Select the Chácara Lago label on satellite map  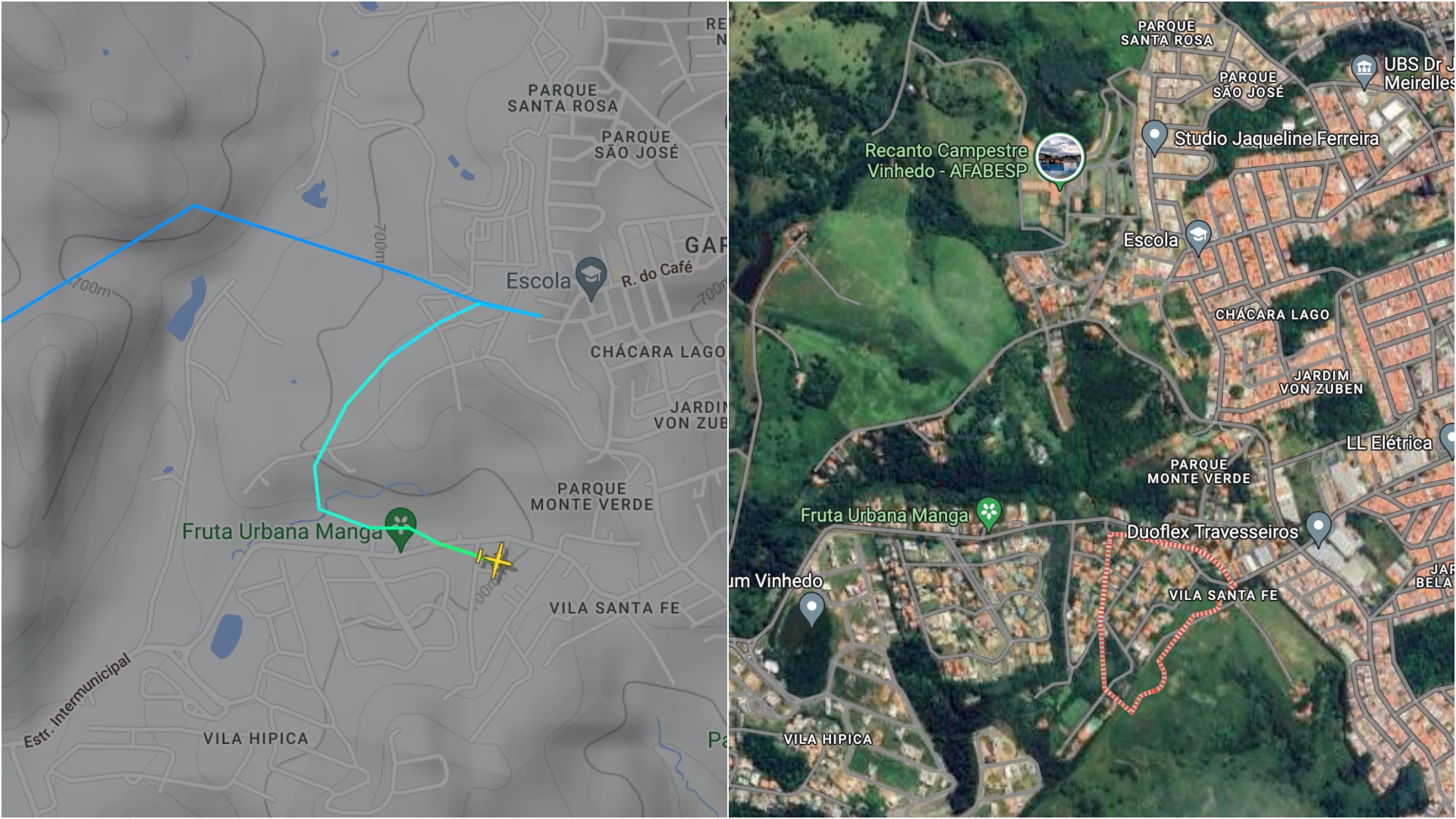click(x=1272, y=315)
